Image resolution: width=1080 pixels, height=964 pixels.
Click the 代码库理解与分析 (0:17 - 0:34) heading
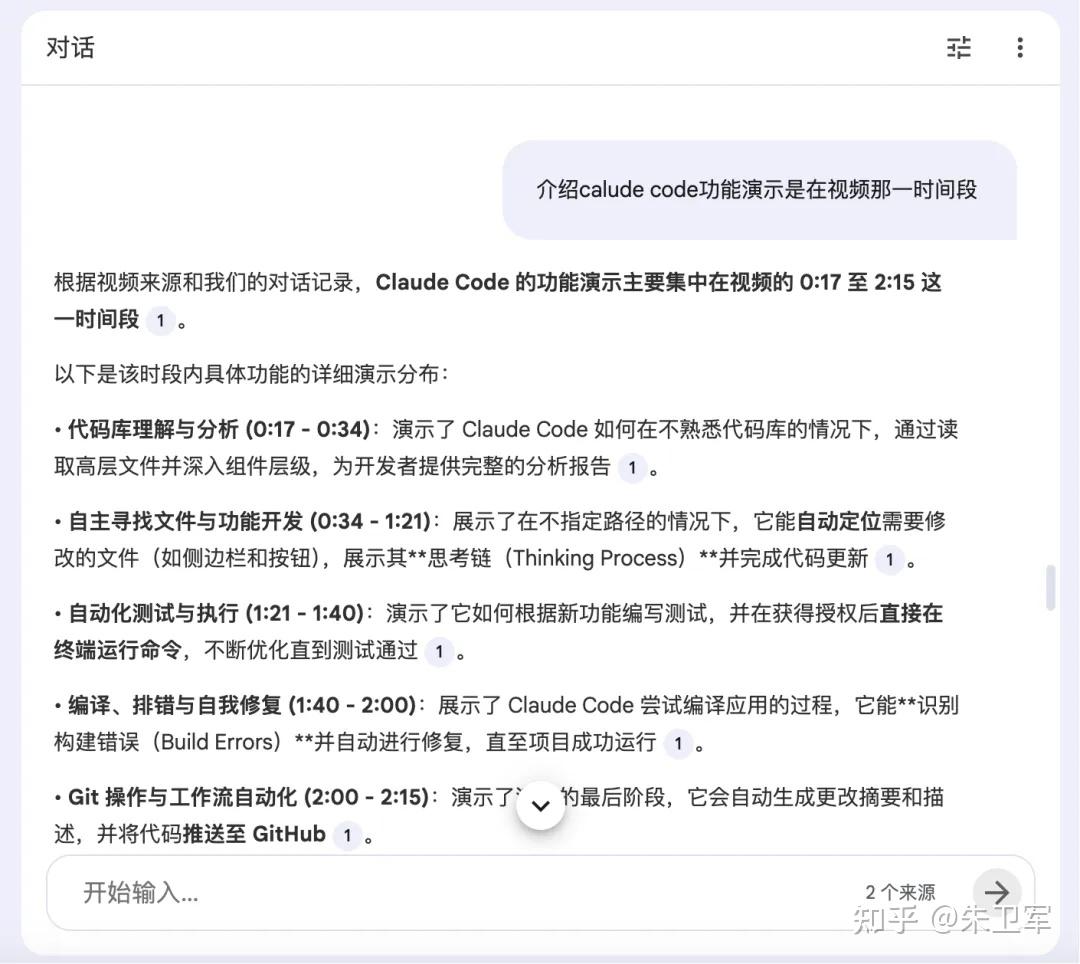pos(219,429)
